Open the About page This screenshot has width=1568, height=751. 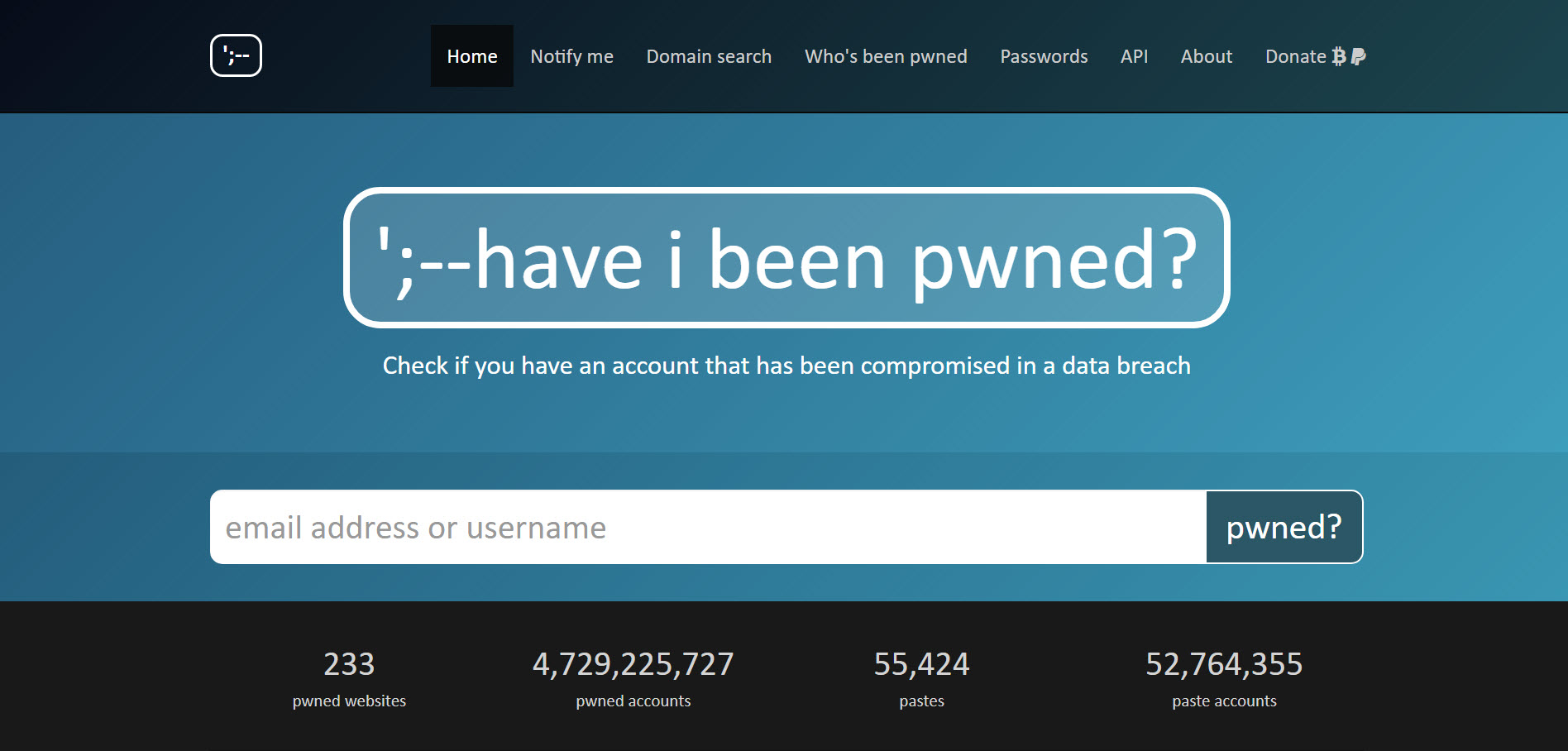click(1207, 56)
